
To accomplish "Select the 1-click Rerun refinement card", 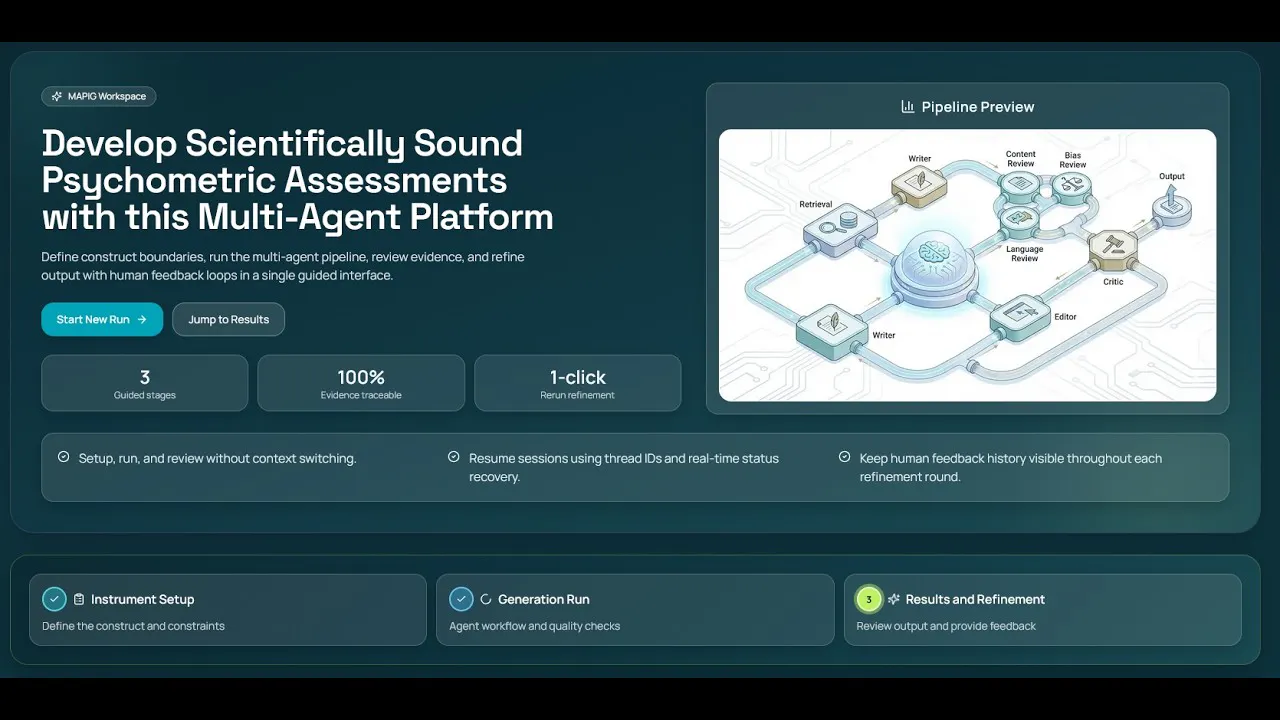I will (x=578, y=383).
